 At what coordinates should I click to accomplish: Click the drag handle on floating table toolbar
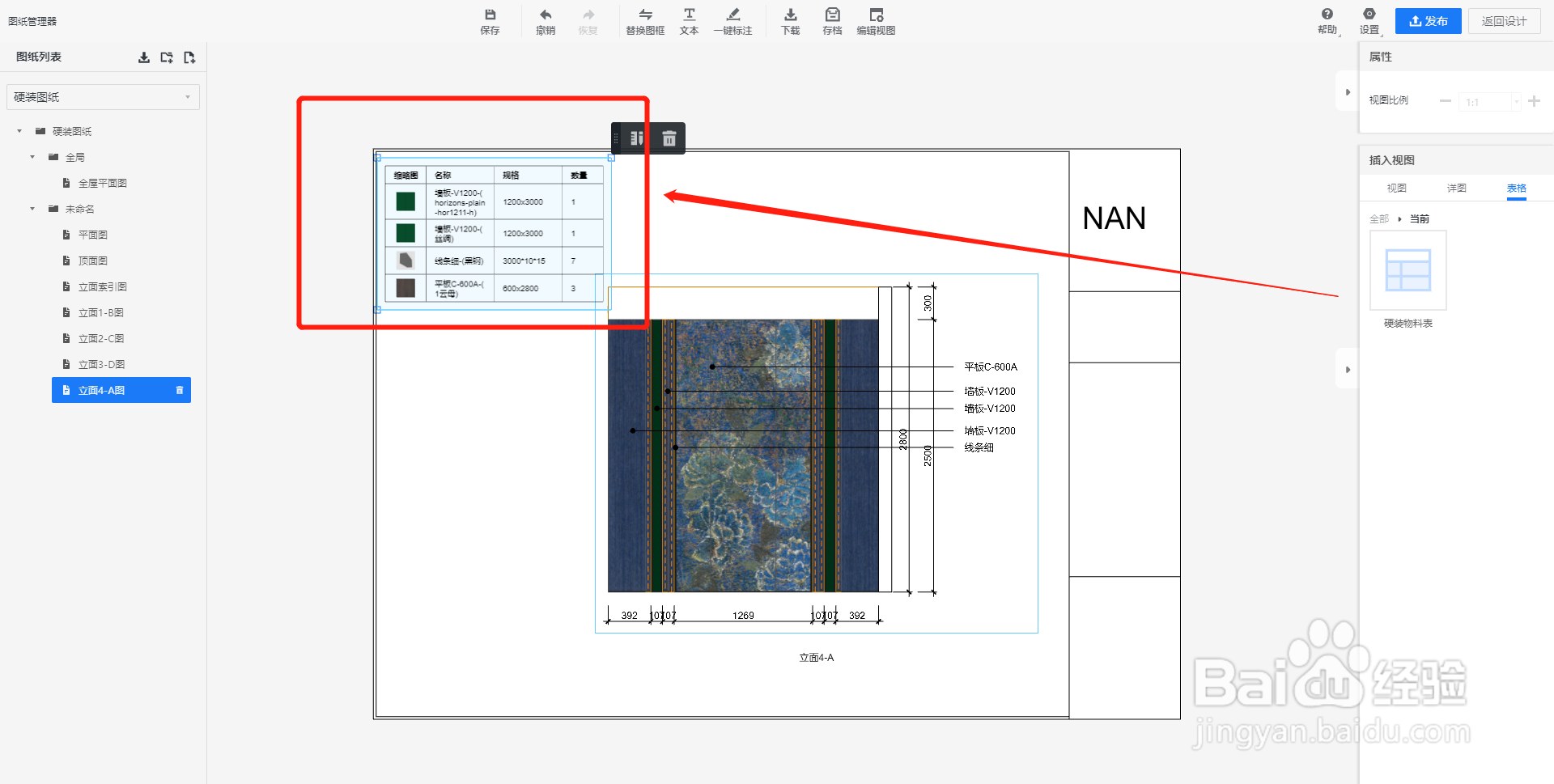pos(617,138)
